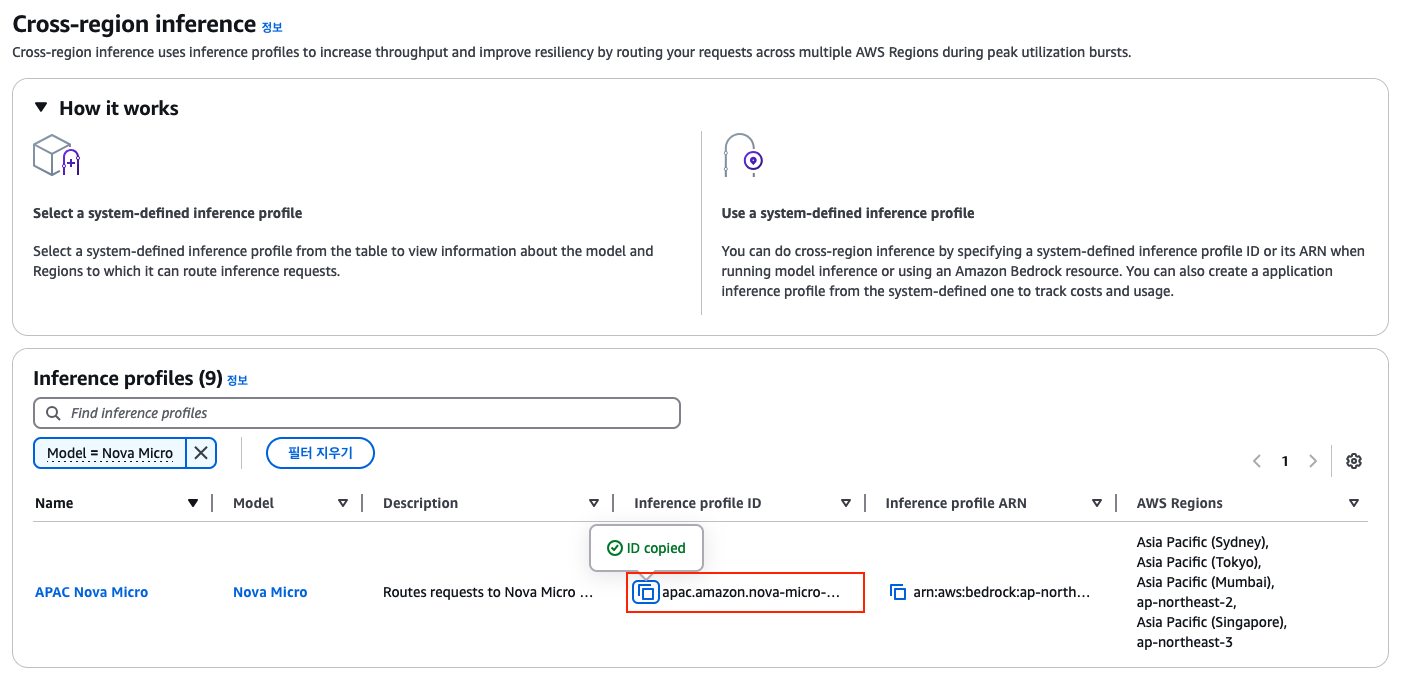Image resolution: width=1404 pixels, height=681 pixels.
Task: Open 정보 link next to Cross-region inference
Action: (272, 27)
